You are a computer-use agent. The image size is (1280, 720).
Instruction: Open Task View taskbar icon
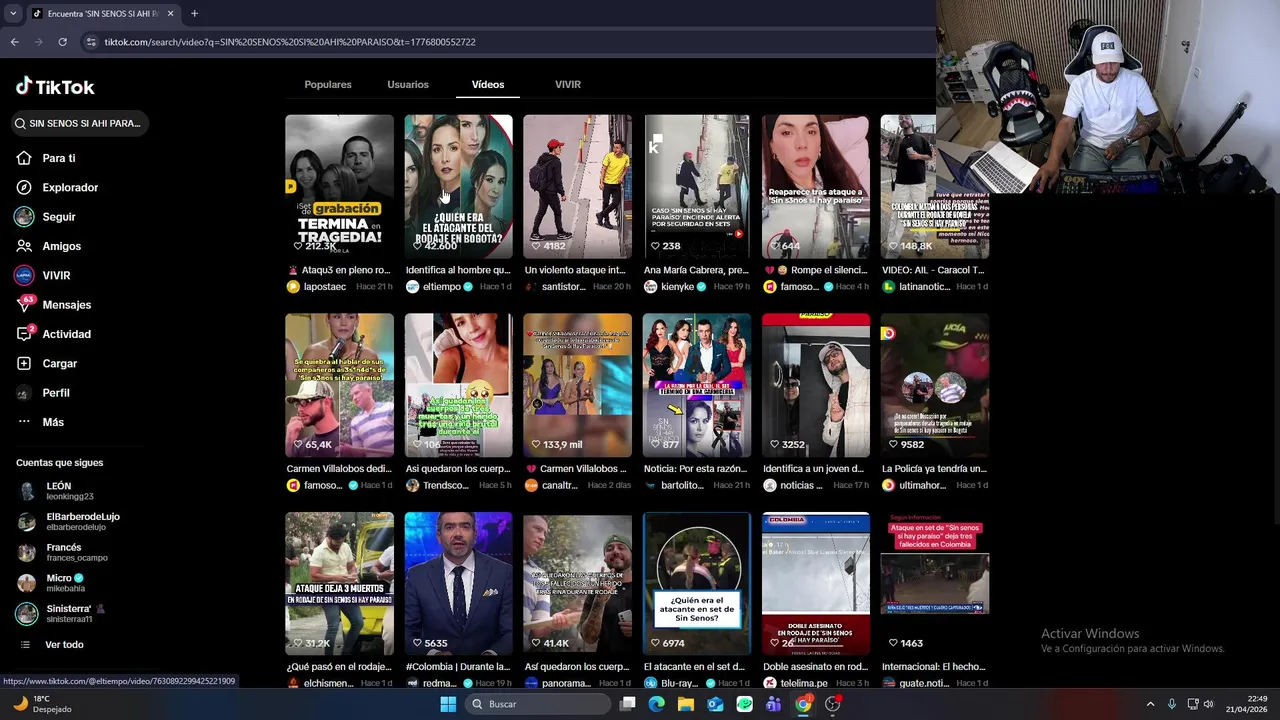click(x=627, y=704)
